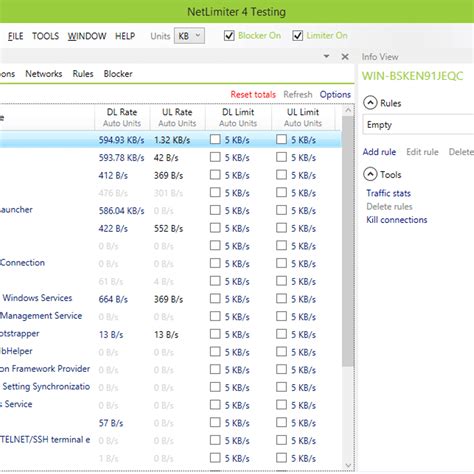Screen dimensions: 474x474
Task: Open the Options link
Action: coord(335,95)
